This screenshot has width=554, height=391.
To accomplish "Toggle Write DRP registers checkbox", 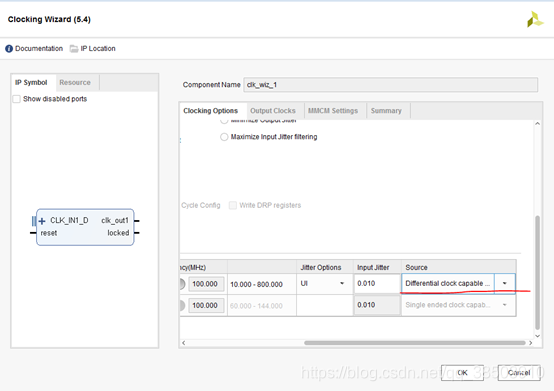I will [232, 205].
